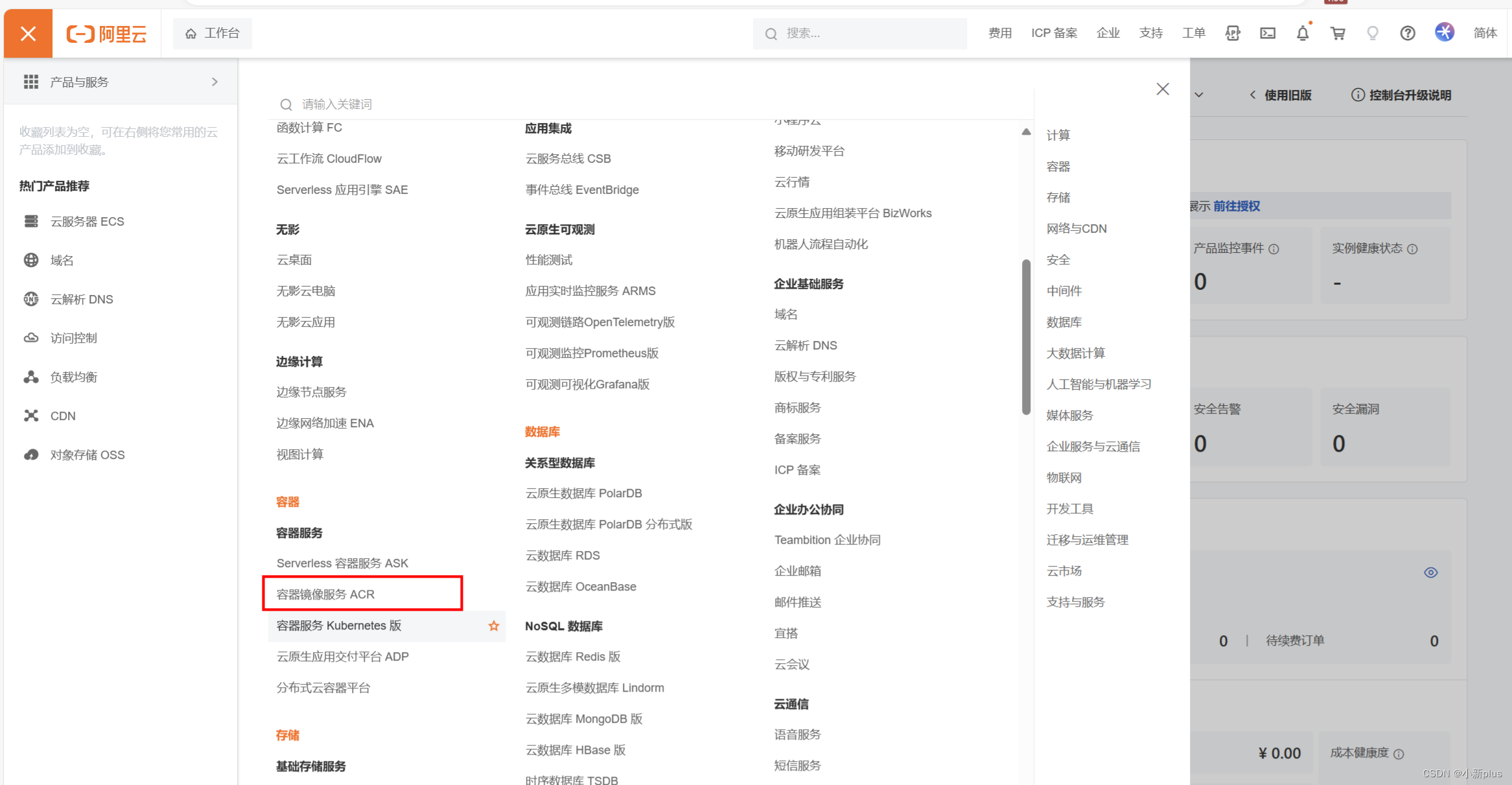Open 函数计算 FC

point(309,127)
